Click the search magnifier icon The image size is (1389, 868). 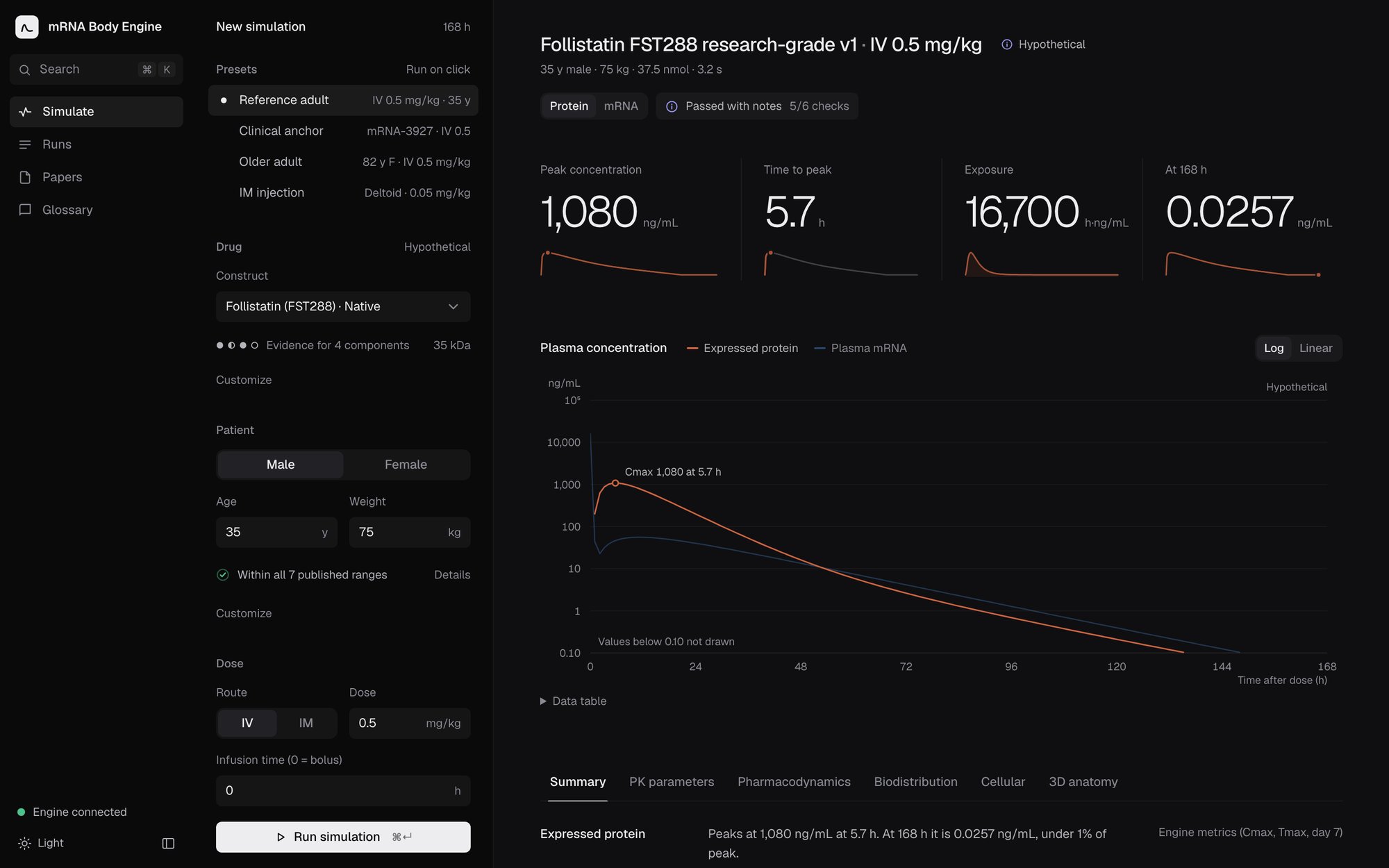tap(24, 69)
